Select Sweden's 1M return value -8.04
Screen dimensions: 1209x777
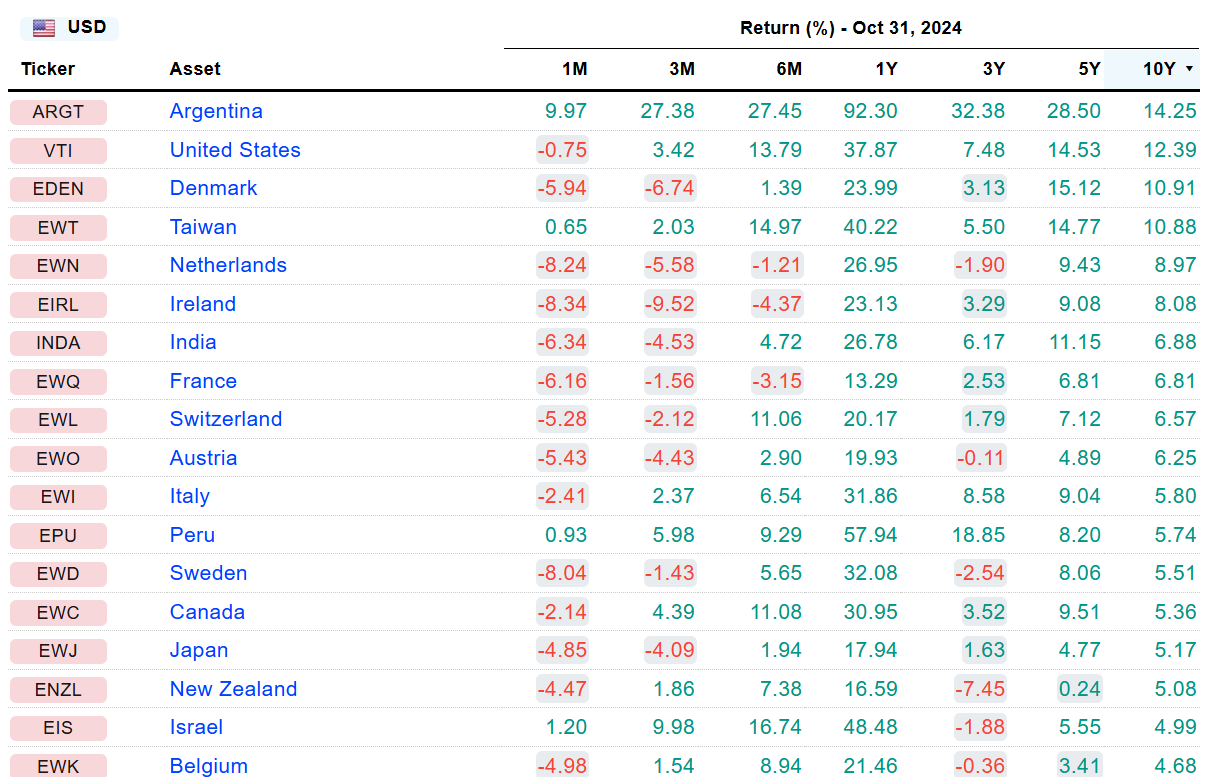562,573
